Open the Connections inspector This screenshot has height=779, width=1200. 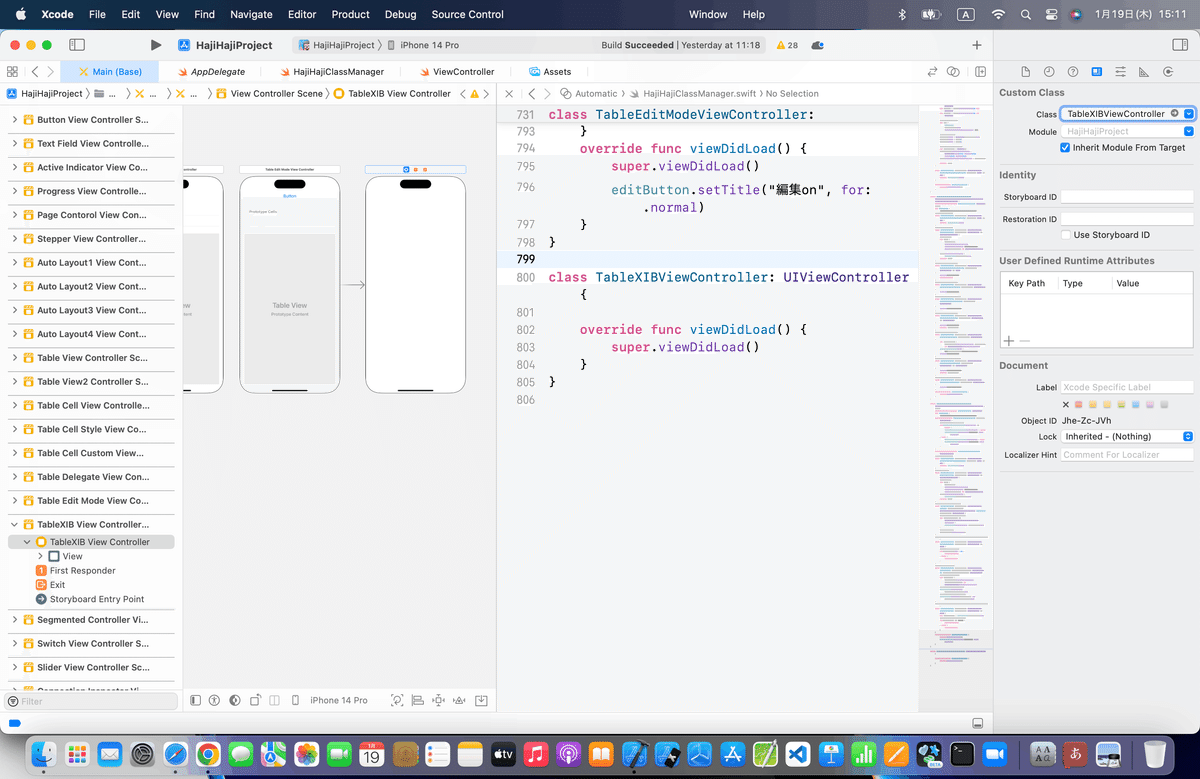(1168, 72)
